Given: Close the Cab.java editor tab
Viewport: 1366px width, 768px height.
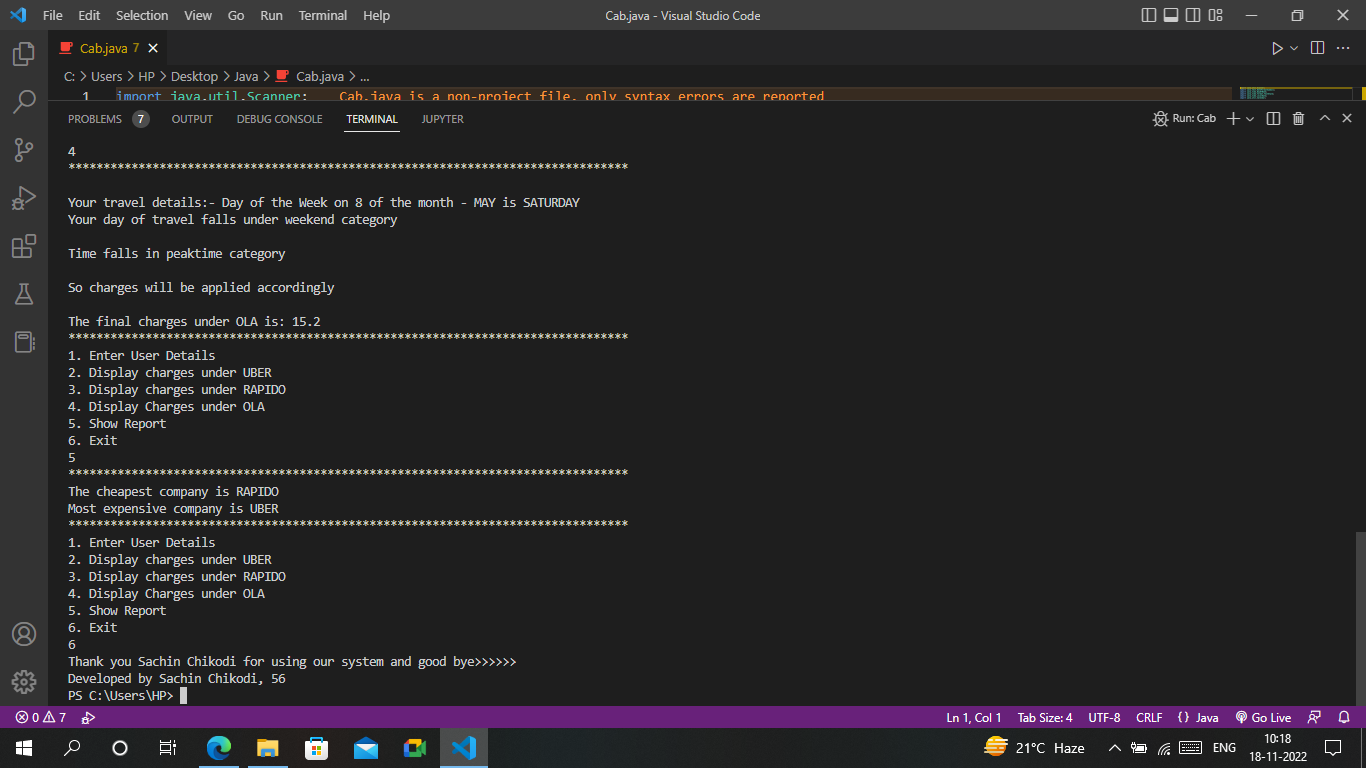Looking at the screenshot, I should coord(153,48).
